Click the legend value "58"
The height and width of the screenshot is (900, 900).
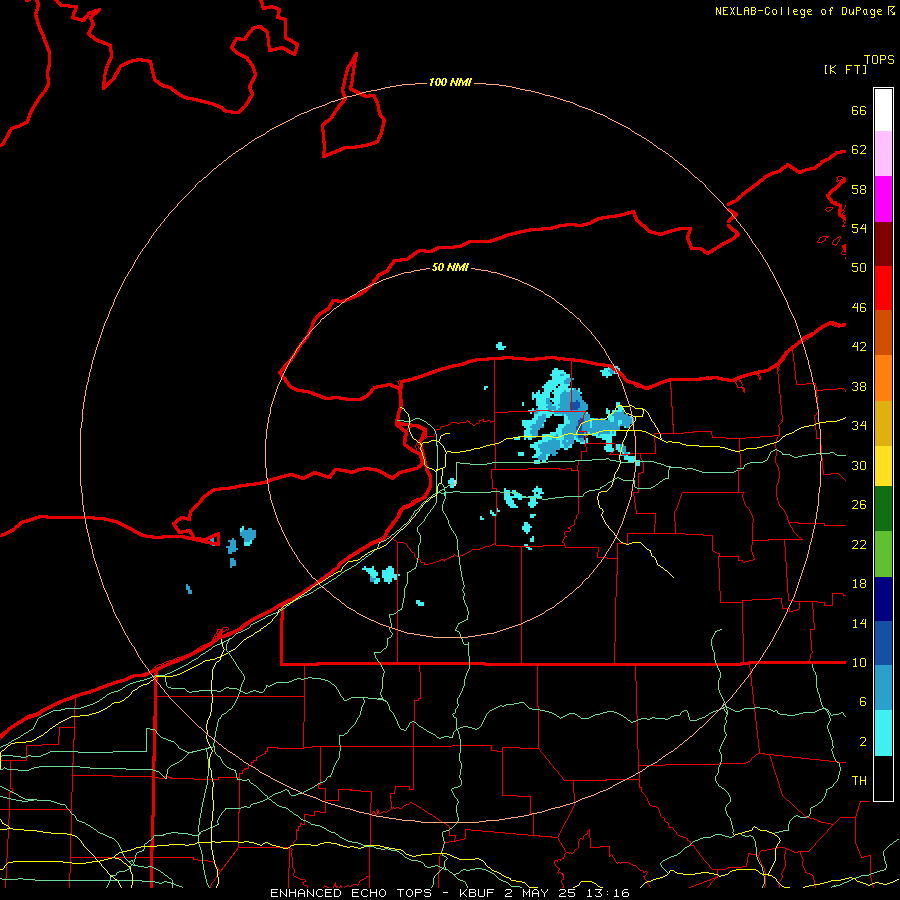coord(859,189)
